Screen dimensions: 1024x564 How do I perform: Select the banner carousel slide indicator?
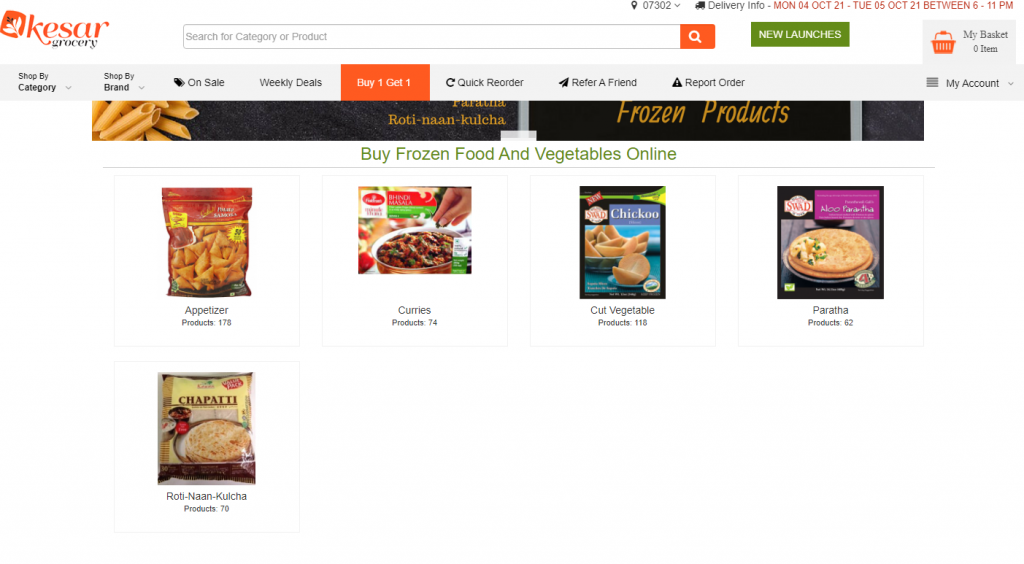pos(519,135)
